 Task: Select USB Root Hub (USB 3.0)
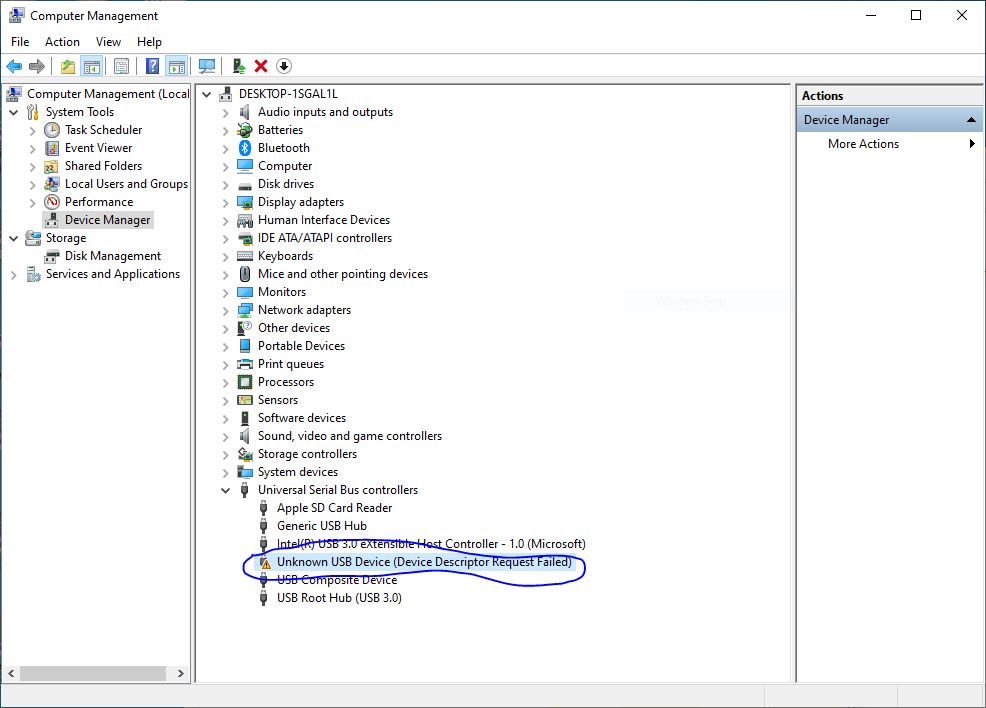(x=339, y=598)
